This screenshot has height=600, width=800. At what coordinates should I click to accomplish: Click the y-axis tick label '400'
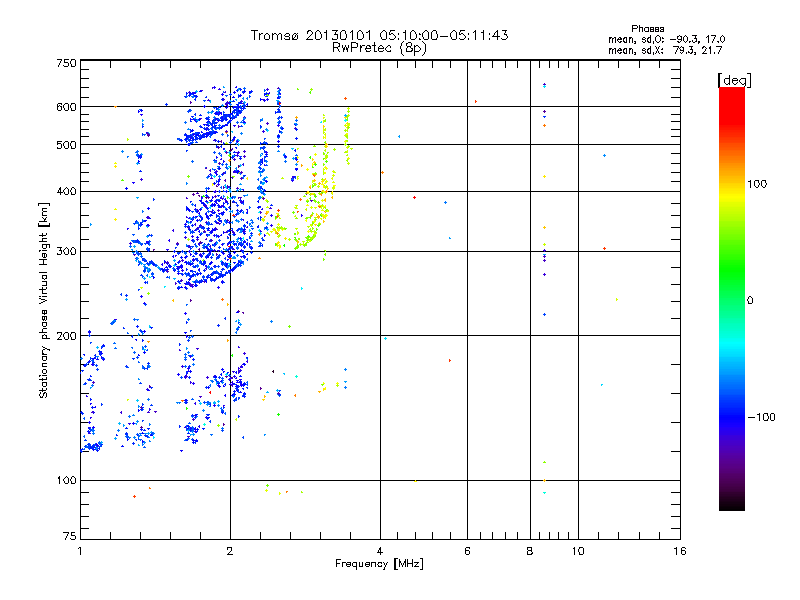coord(66,192)
